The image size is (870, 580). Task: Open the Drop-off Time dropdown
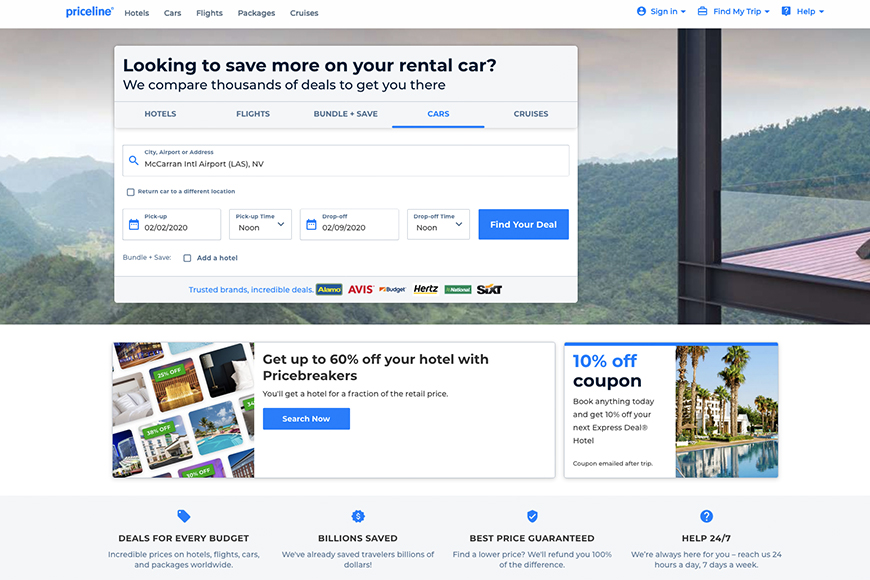pyautogui.click(x=438, y=224)
